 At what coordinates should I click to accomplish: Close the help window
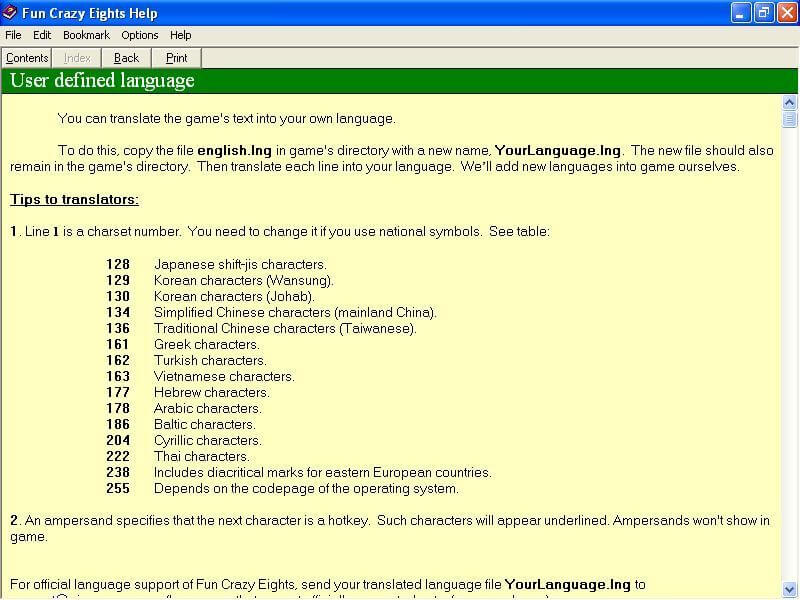[787, 13]
